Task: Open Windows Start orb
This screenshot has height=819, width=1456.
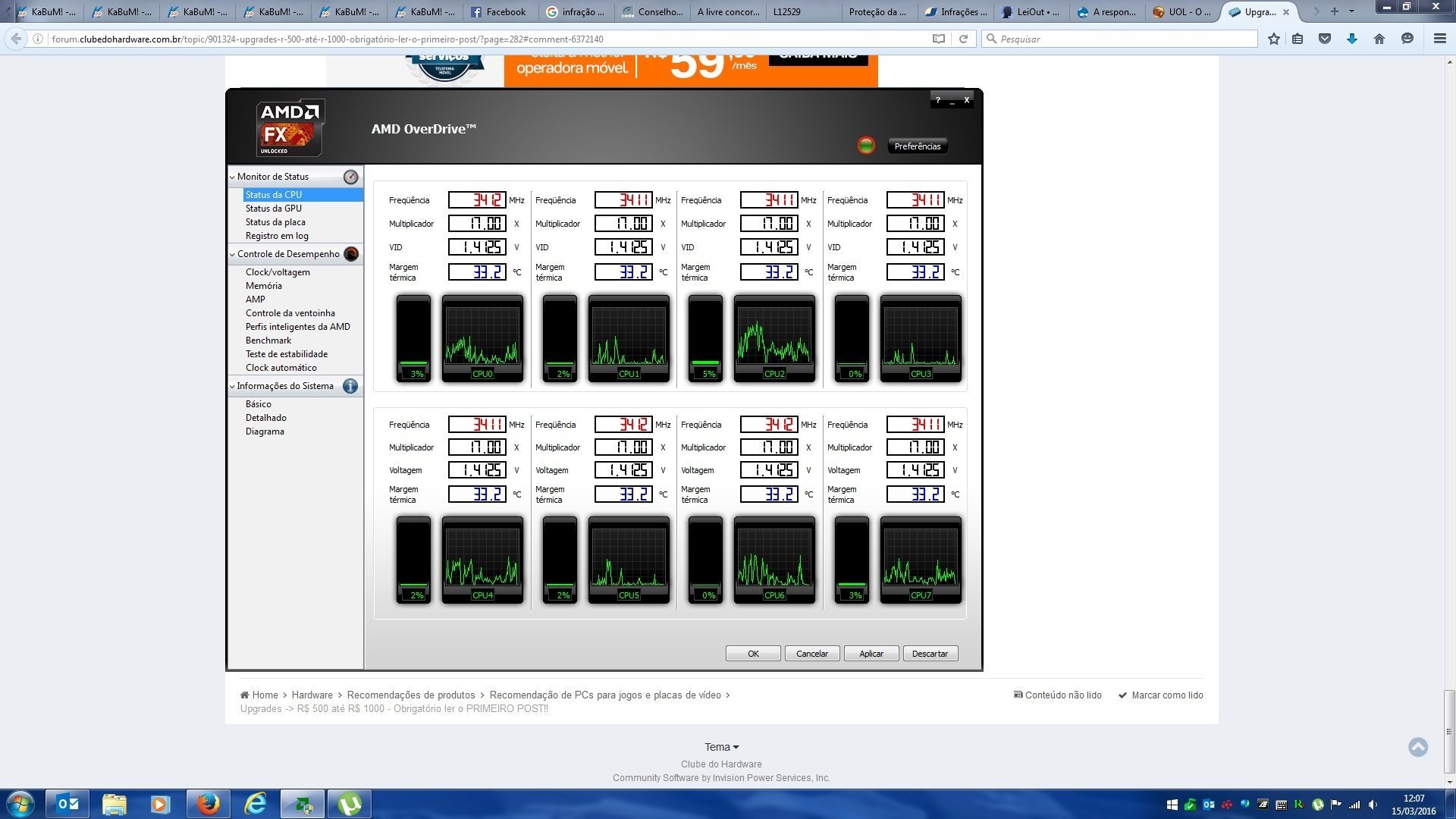Action: (x=20, y=804)
